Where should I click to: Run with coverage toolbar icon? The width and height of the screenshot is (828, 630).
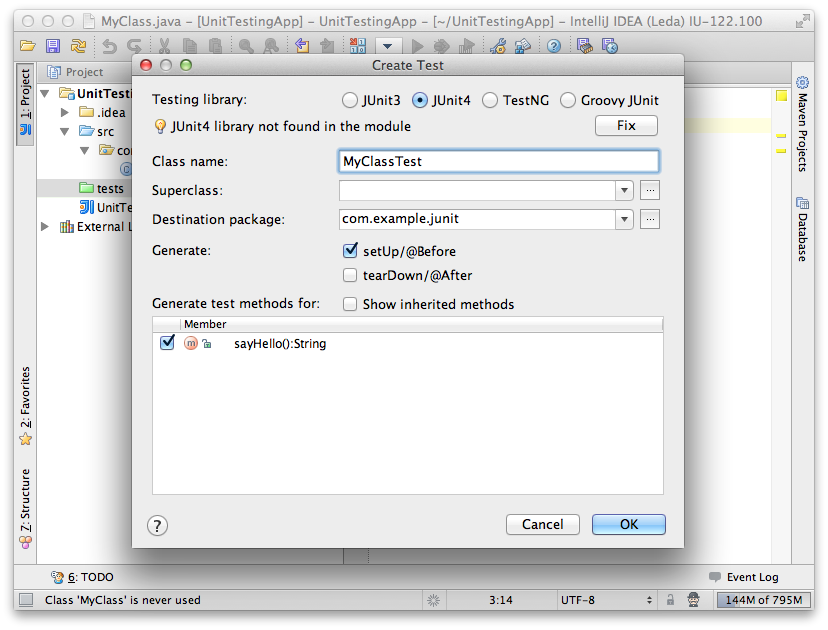point(466,46)
